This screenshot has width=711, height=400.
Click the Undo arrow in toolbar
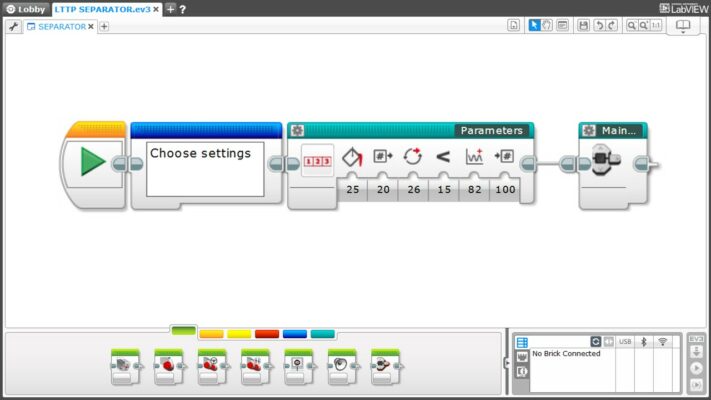click(x=598, y=25)
